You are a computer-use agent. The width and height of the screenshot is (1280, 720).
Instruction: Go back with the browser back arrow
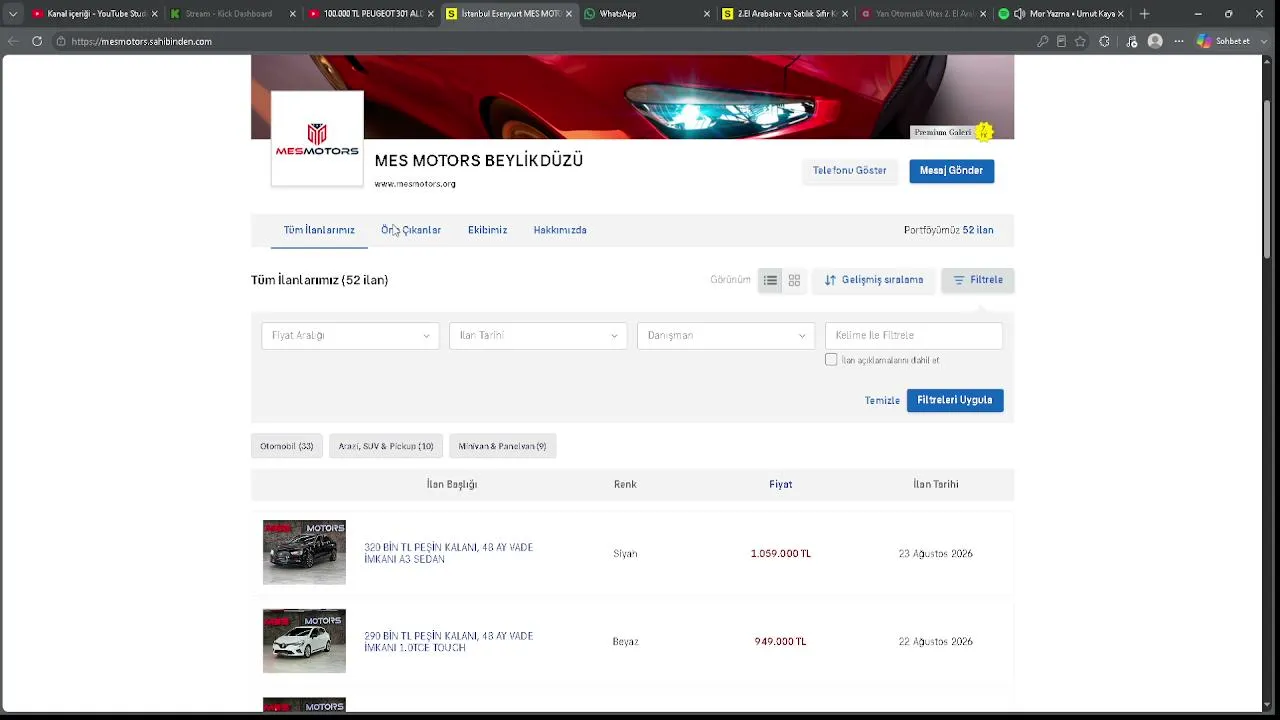tap(12, 41)
